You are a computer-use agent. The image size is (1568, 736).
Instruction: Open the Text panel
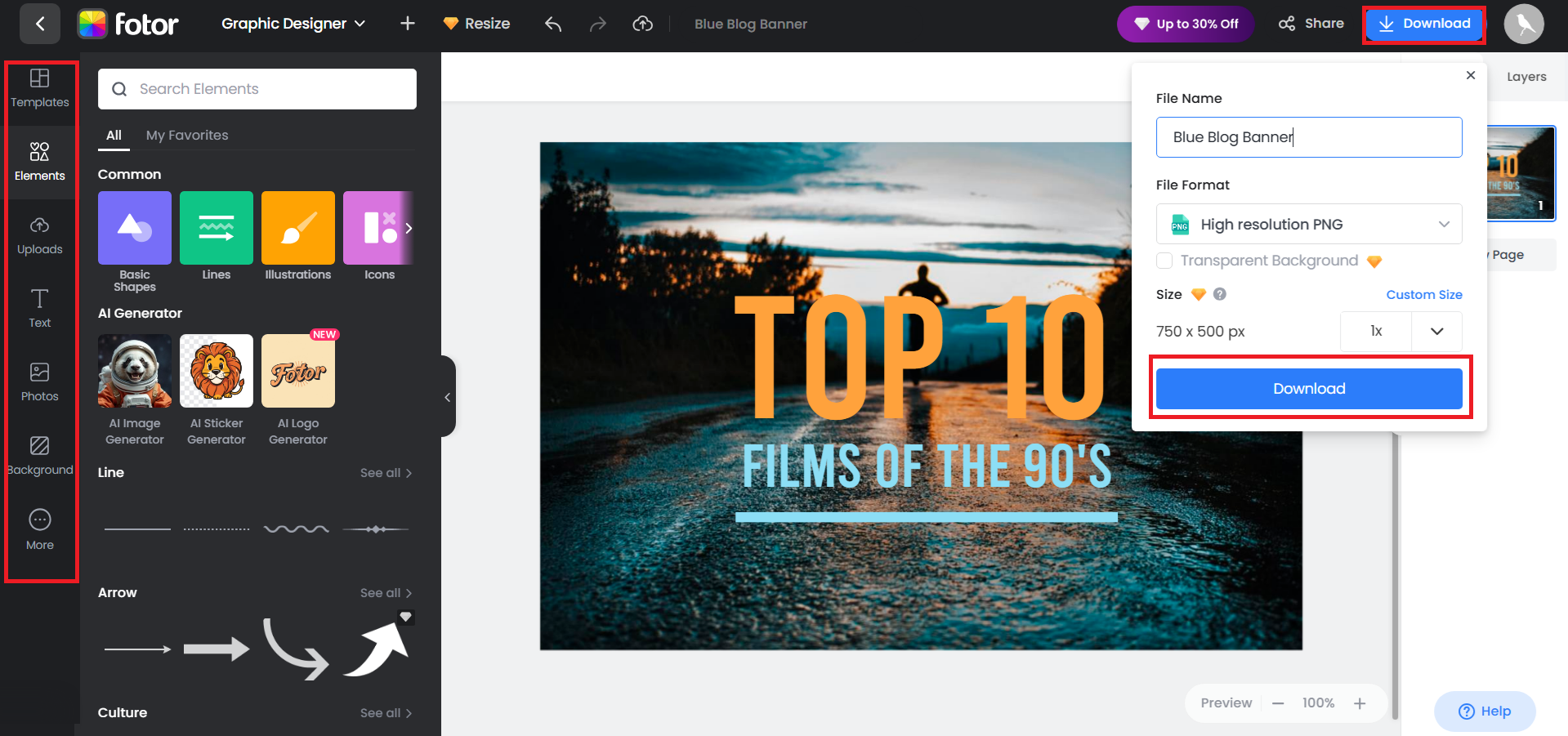40,309
